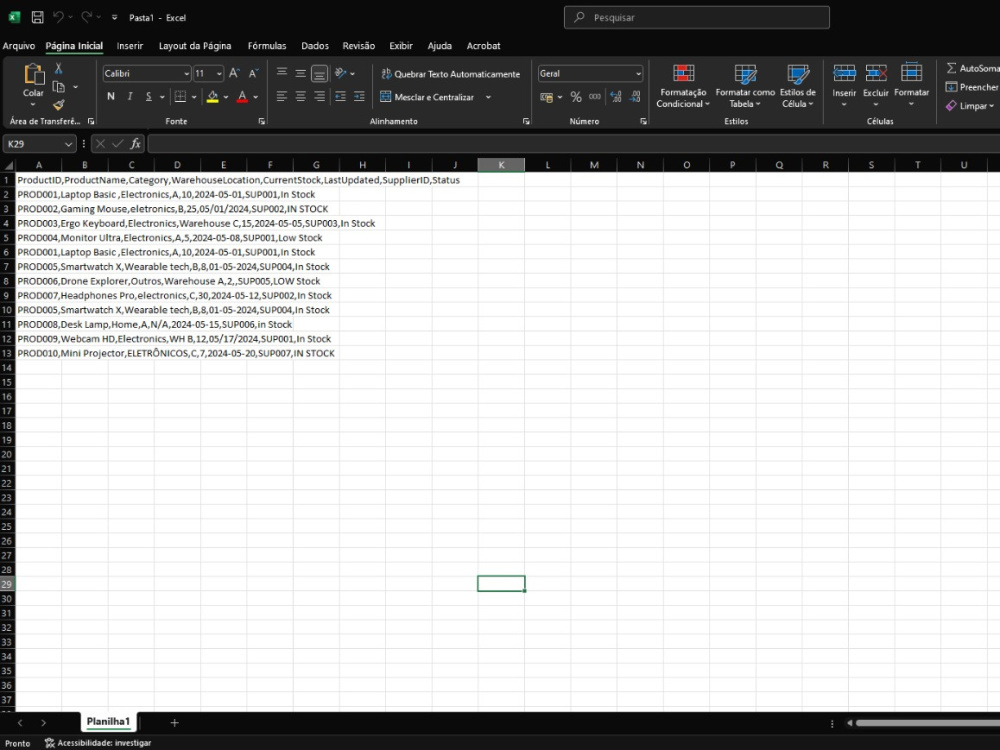Click the Save icon in title bar
Screen dimensions: 1000x750
click(38, 18)
